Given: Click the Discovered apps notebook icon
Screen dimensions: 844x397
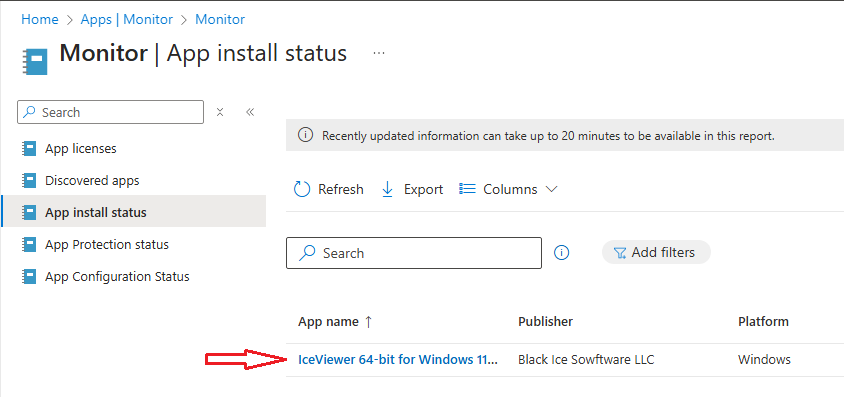Looking at the screenshot, I should (x=29, y=180).
